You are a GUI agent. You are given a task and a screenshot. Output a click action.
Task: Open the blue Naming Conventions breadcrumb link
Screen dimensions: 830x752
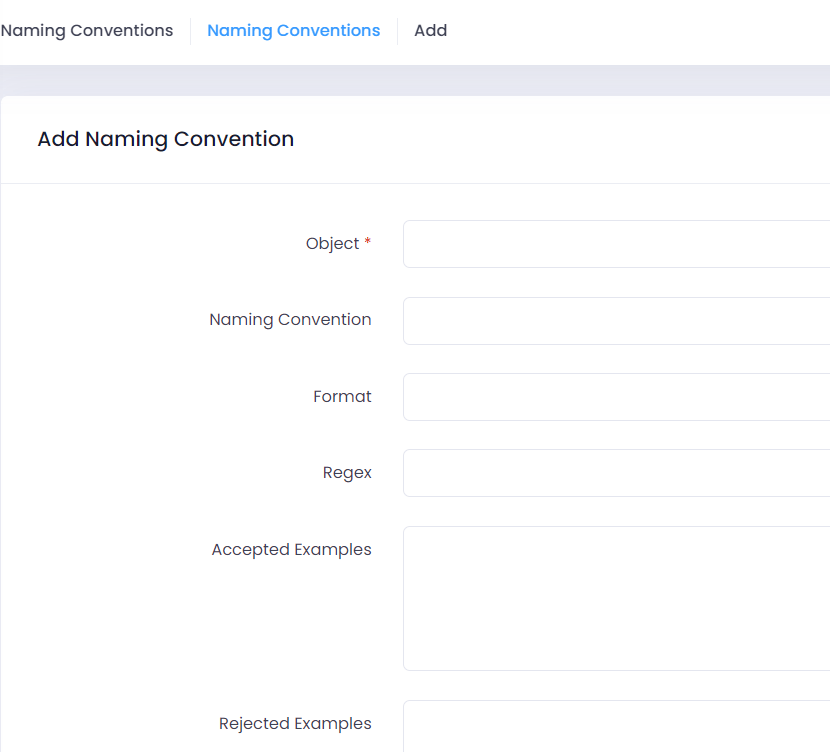(x=293, y=31)
